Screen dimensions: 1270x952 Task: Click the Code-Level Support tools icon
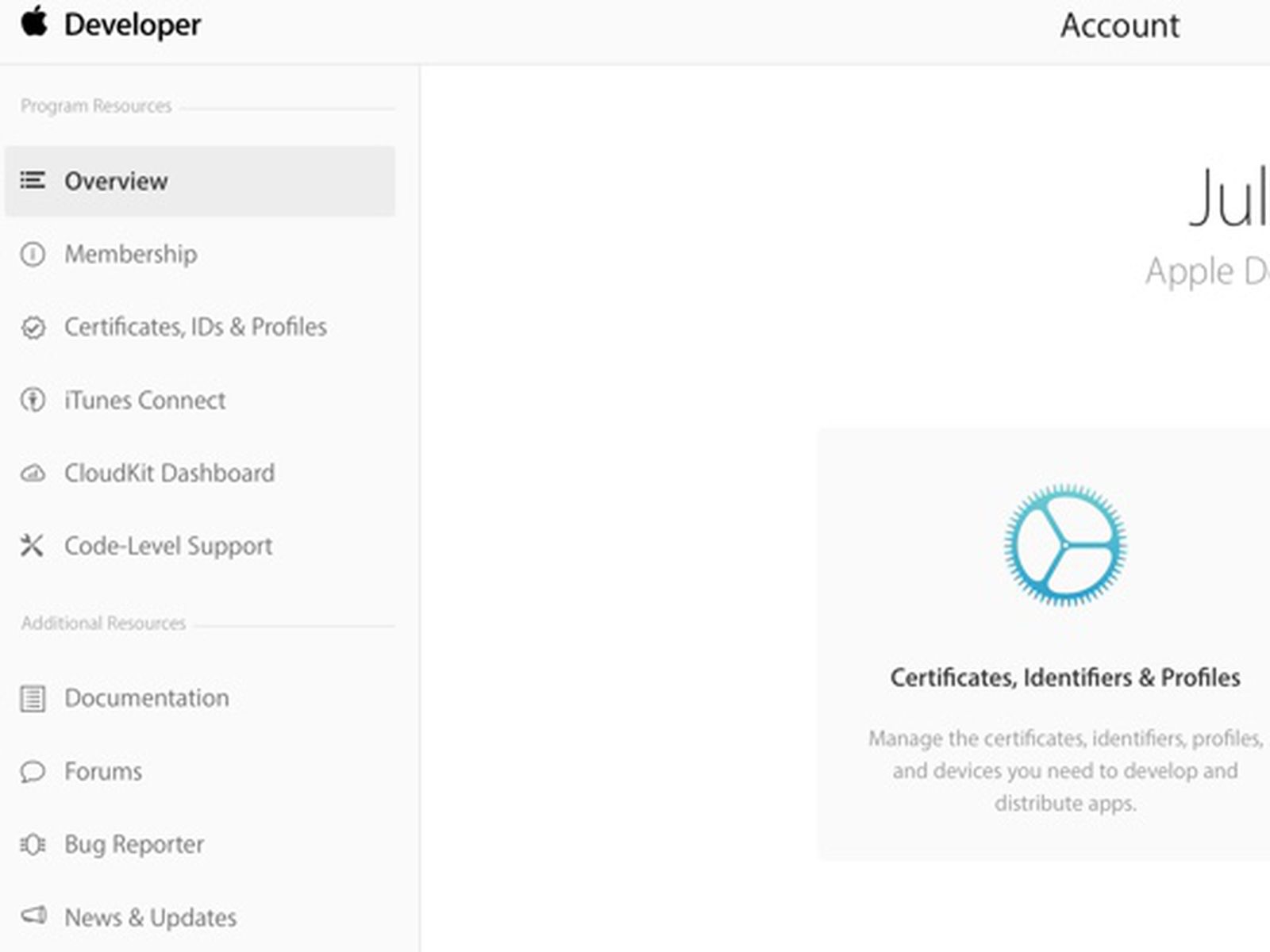pos(32,546)
